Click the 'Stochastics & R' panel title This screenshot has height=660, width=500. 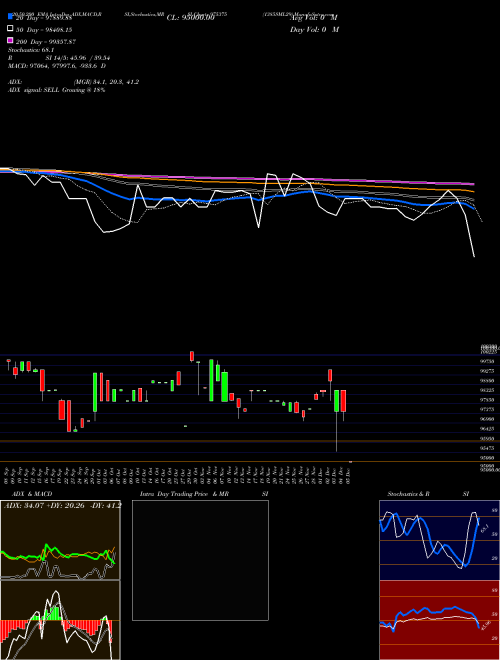click(408, 494)
